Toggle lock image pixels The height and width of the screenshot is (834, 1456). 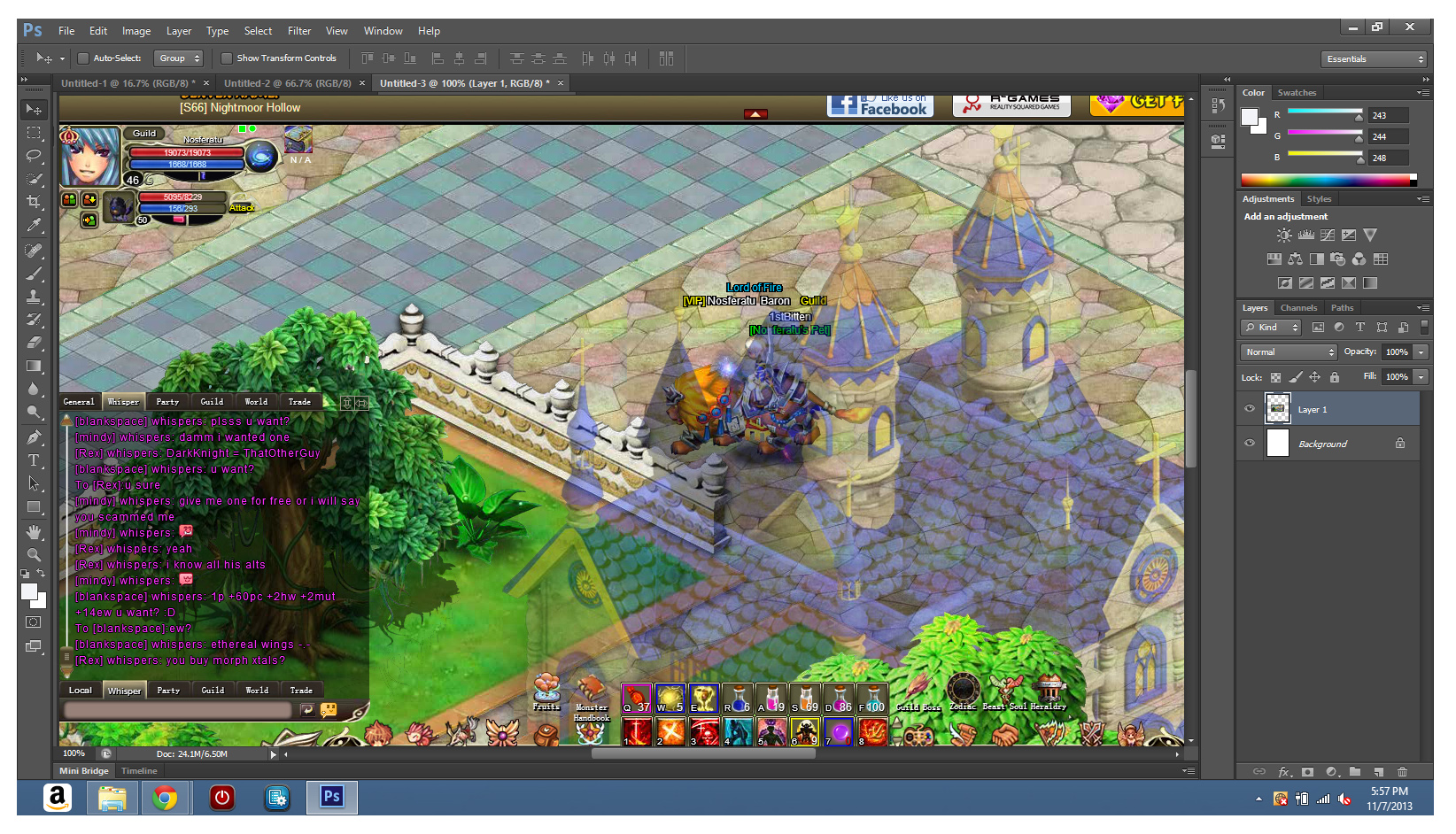[x=1295, y=377]
